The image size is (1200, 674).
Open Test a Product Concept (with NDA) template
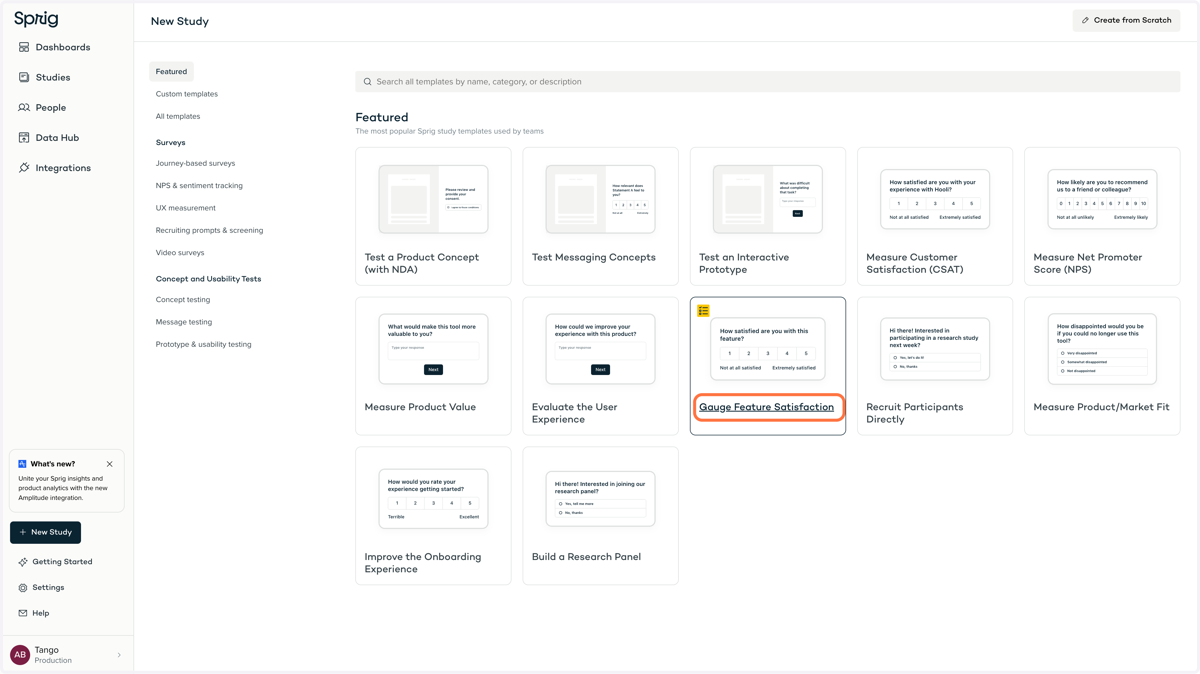[x=433, y=216]
